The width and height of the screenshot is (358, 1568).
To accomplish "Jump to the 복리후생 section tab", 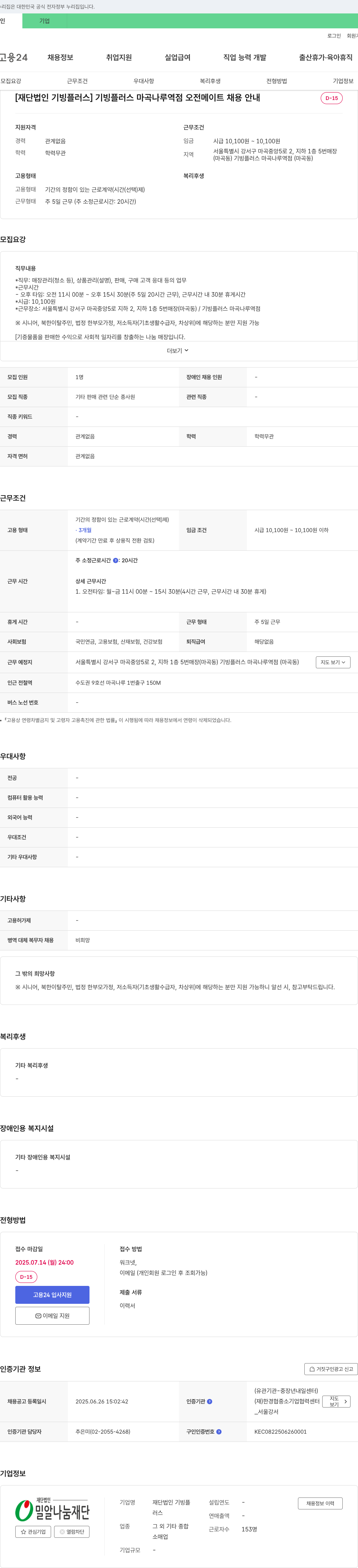I will pos(210,81).
